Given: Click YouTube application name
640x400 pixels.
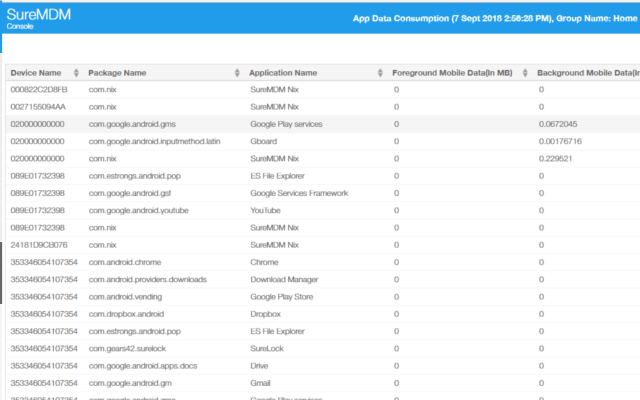Looking at the screenshot, I should pos(265,210).
